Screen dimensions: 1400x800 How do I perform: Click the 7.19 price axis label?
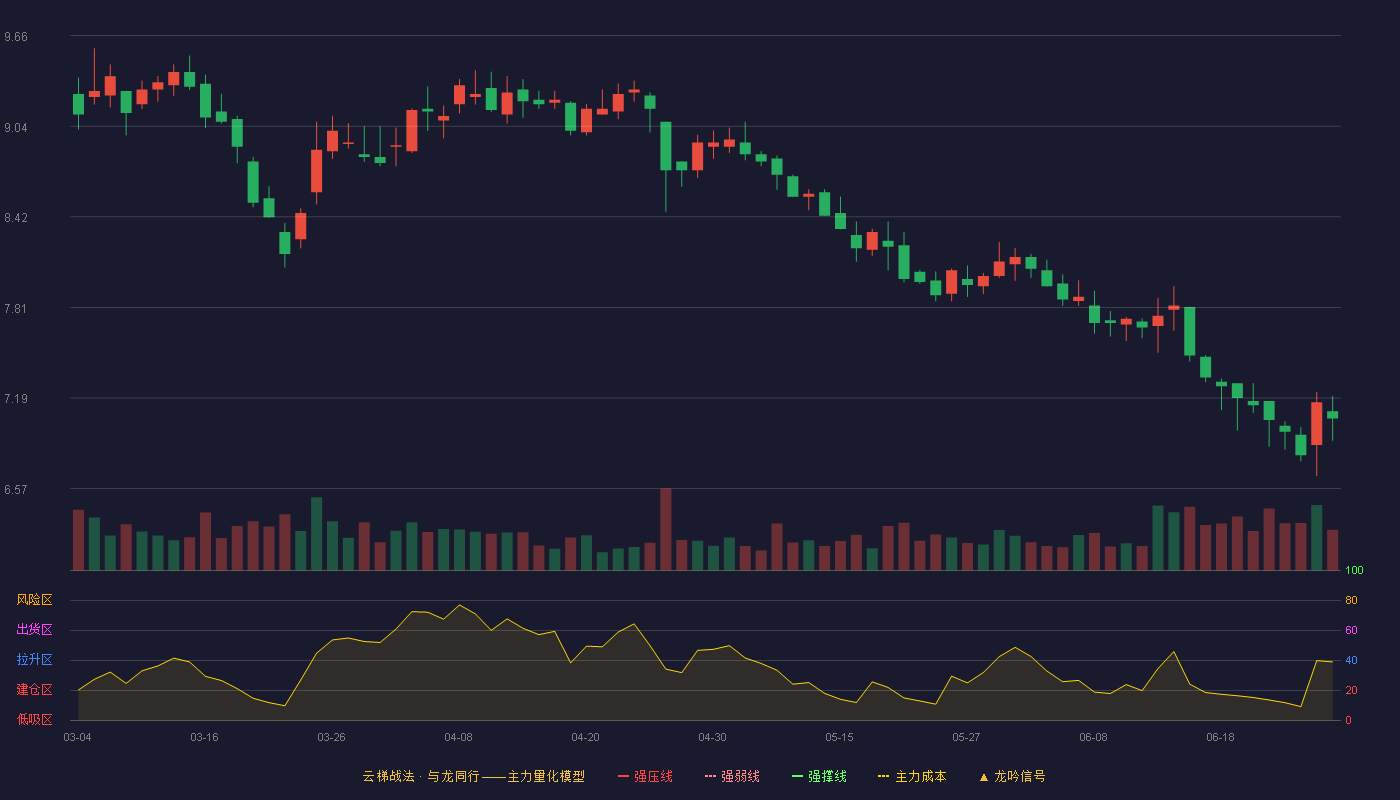click(x=16, y=399)
